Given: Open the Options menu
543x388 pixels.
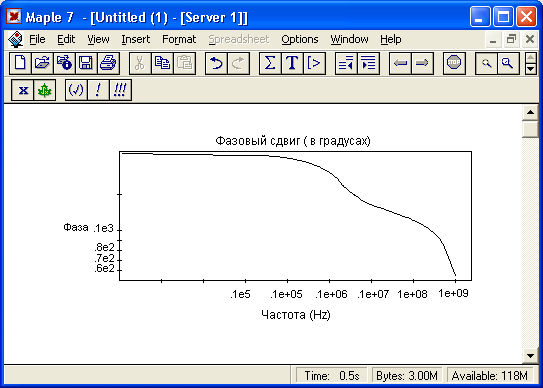Looking at the screenshot, I should 300,39.
